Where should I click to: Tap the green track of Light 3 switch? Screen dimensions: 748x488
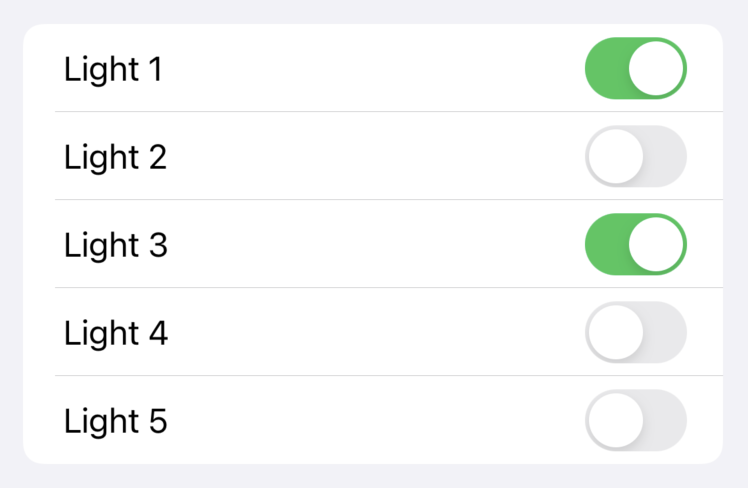pos(606,244)
